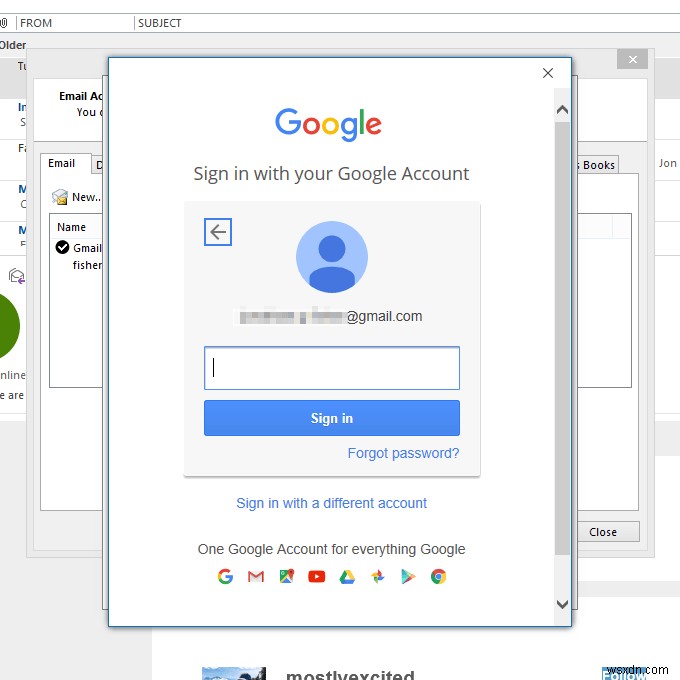Click One Google Account for everything Google text
The width and height of the screenshot is (680, 680).
(331, 549)
